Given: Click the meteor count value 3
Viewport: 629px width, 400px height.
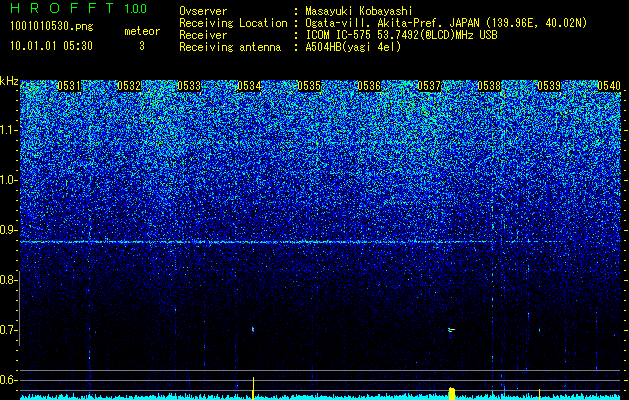Looking at the screenshot, I should (142, 46).
